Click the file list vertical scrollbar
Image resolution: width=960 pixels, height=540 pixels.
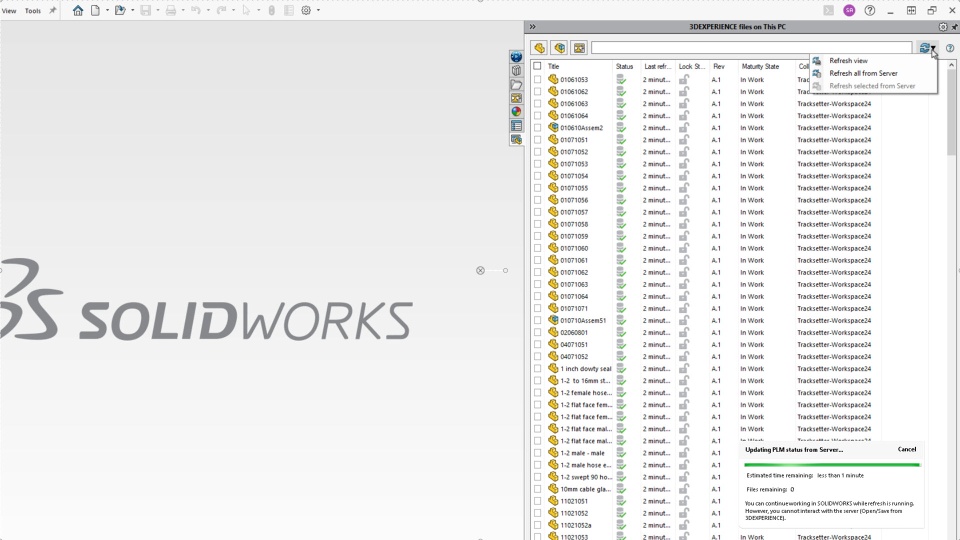951,110
